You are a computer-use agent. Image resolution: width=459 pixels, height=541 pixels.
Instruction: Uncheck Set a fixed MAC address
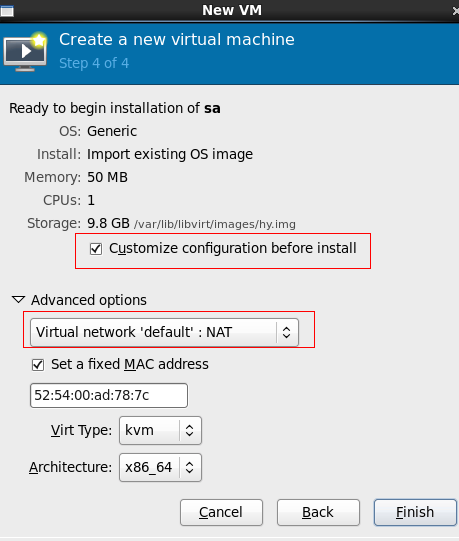tap(38, 365)
